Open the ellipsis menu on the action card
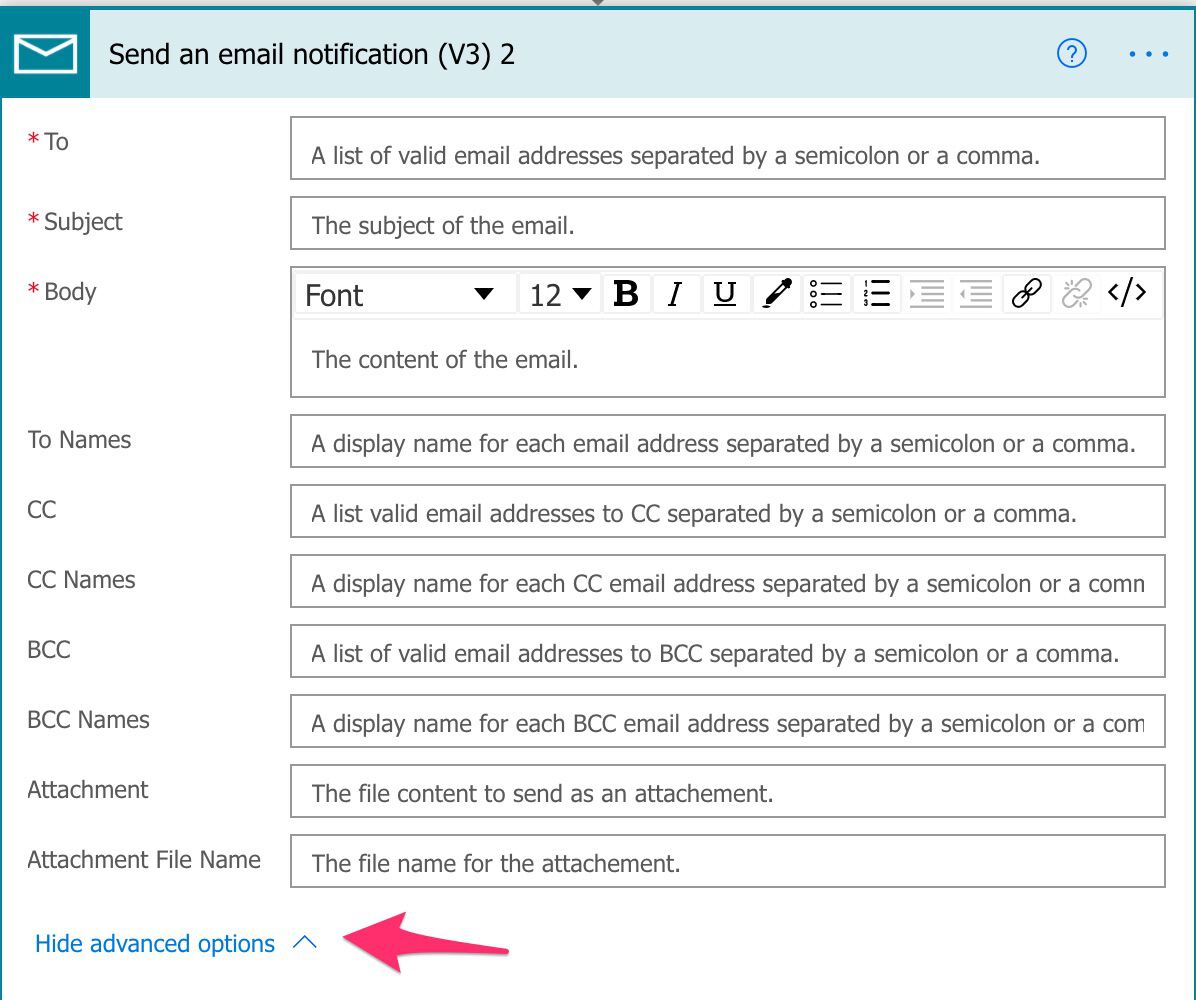Image resolution: width=1196 pixels, height=1000 pixels. pos(1148,54)
